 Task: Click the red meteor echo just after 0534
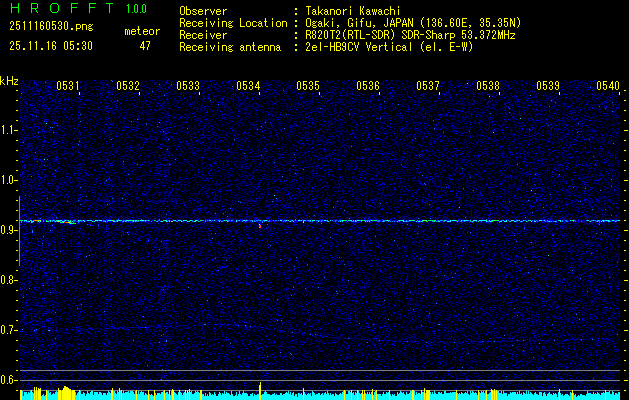260,226
